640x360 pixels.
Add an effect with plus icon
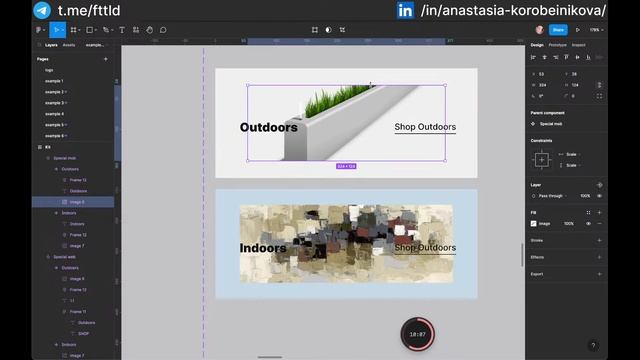[x=599, y=257]
